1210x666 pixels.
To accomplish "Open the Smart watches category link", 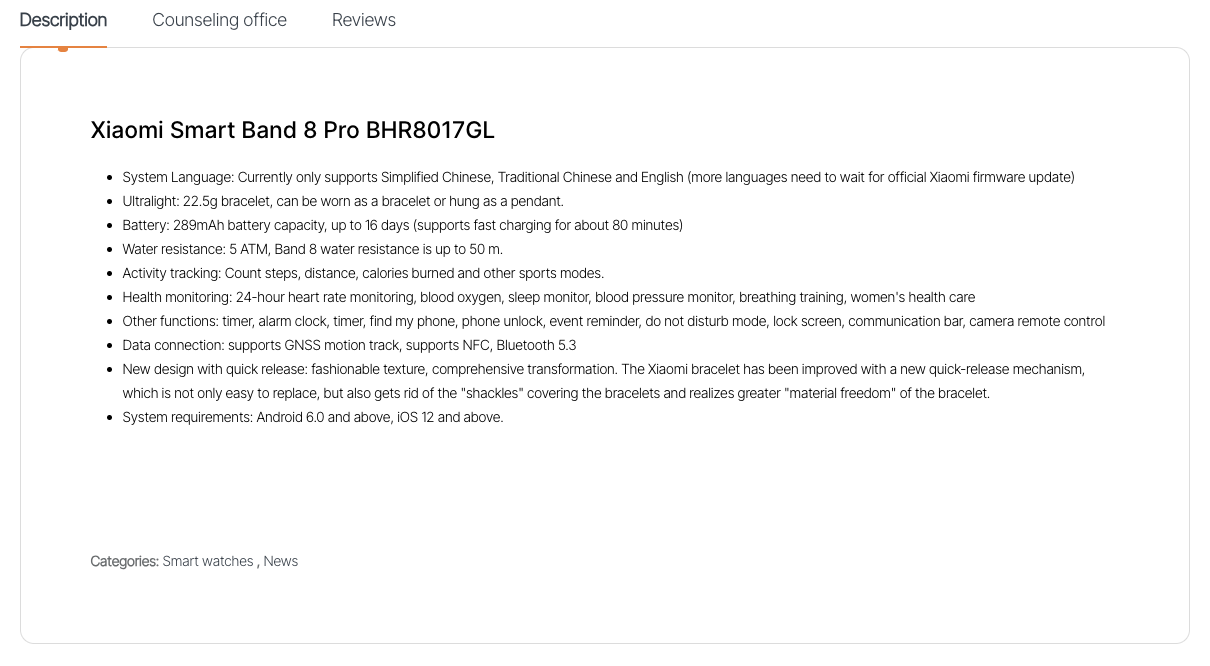I will pyautogui.click(x=208, y=561).
